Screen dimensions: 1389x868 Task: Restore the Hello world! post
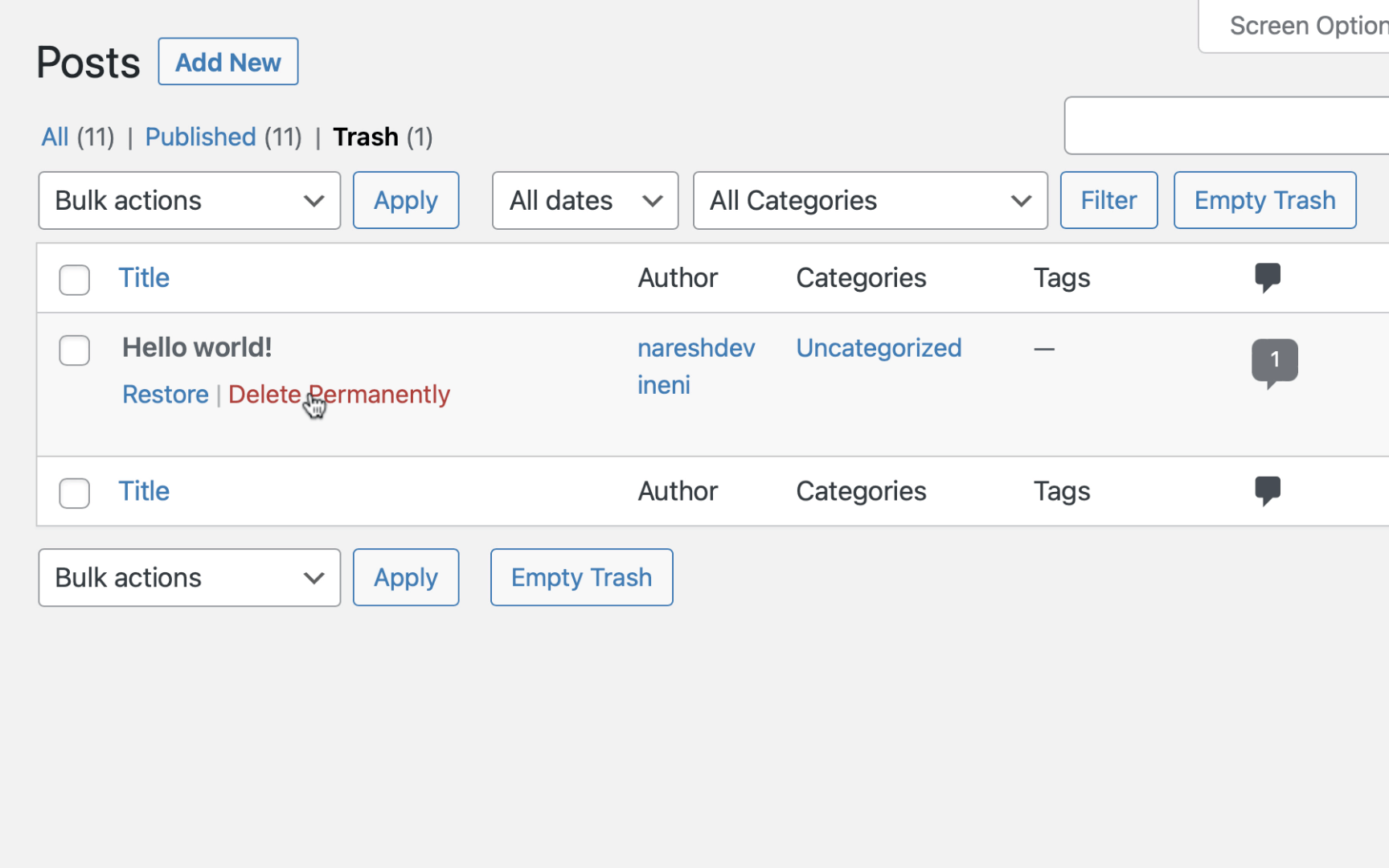point(166,394)
